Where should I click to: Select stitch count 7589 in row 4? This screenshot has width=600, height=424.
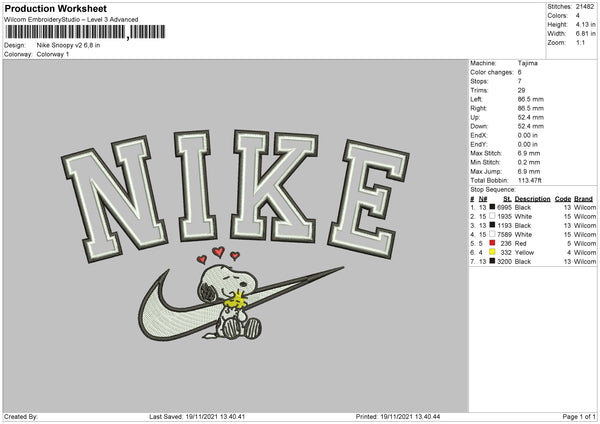(504, 235)
